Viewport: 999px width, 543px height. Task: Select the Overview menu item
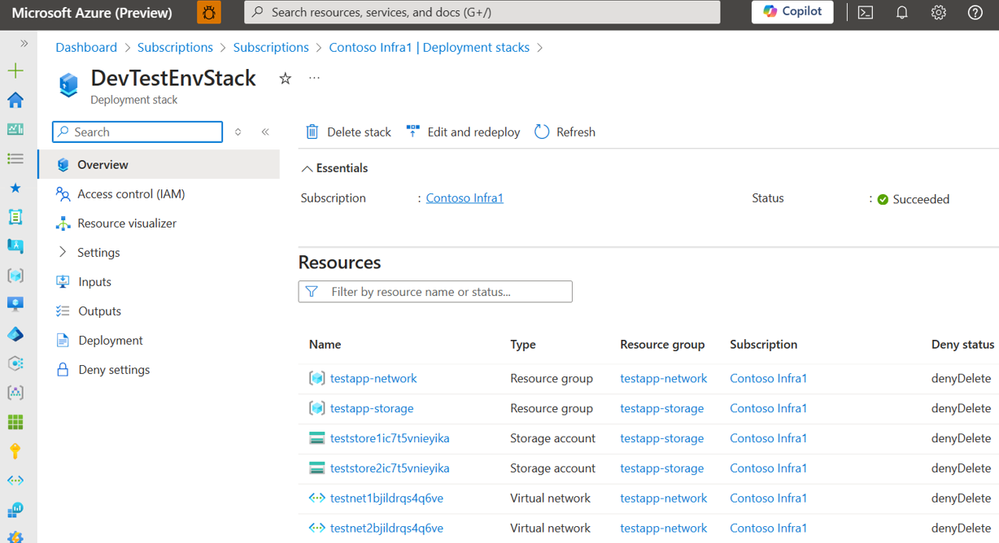[x=159, y=164]
